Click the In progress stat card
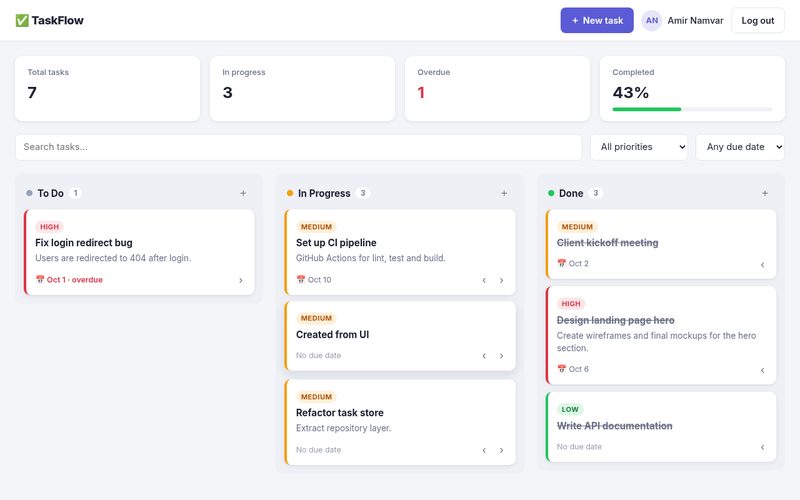The image size is (800, 500). pos(303,89)
